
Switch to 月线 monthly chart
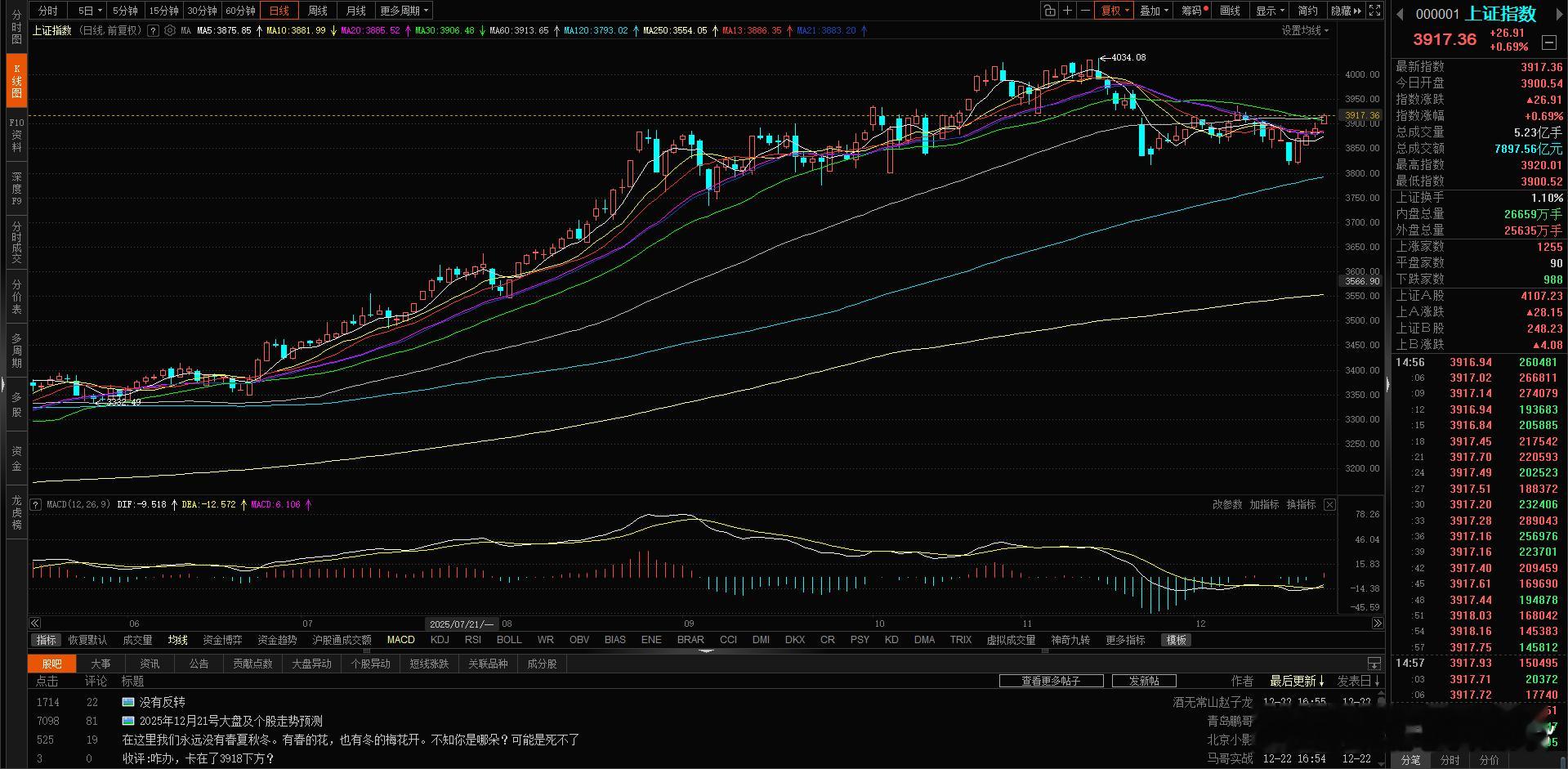[355, 11]
